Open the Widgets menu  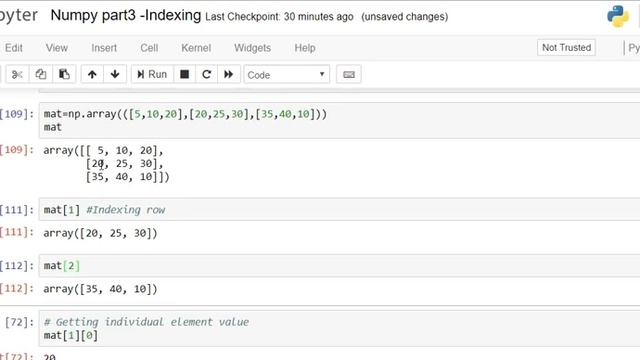(253, 48)
